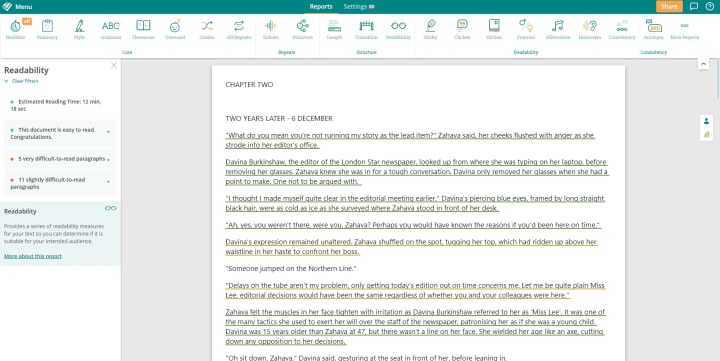The height and width of the screenshot is (361, 720).
Task: Run the Consistency report
Action: 622,29
